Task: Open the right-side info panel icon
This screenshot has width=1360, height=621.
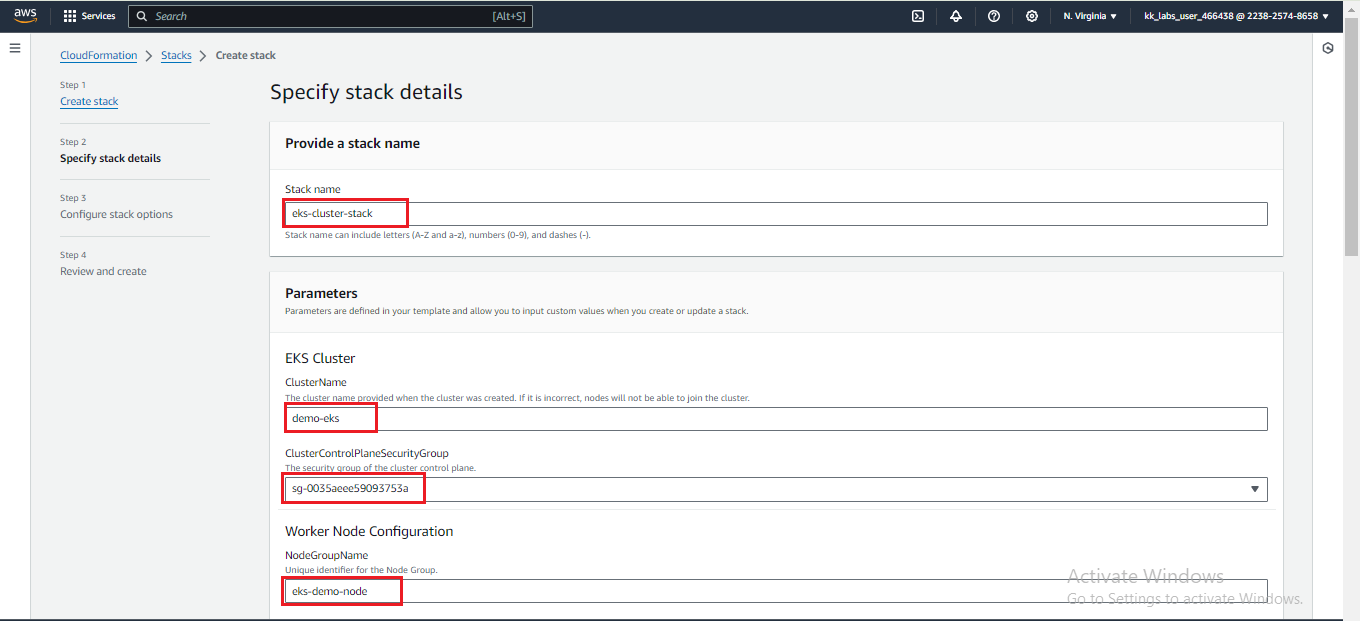Action: click(x=1328, y=48)
